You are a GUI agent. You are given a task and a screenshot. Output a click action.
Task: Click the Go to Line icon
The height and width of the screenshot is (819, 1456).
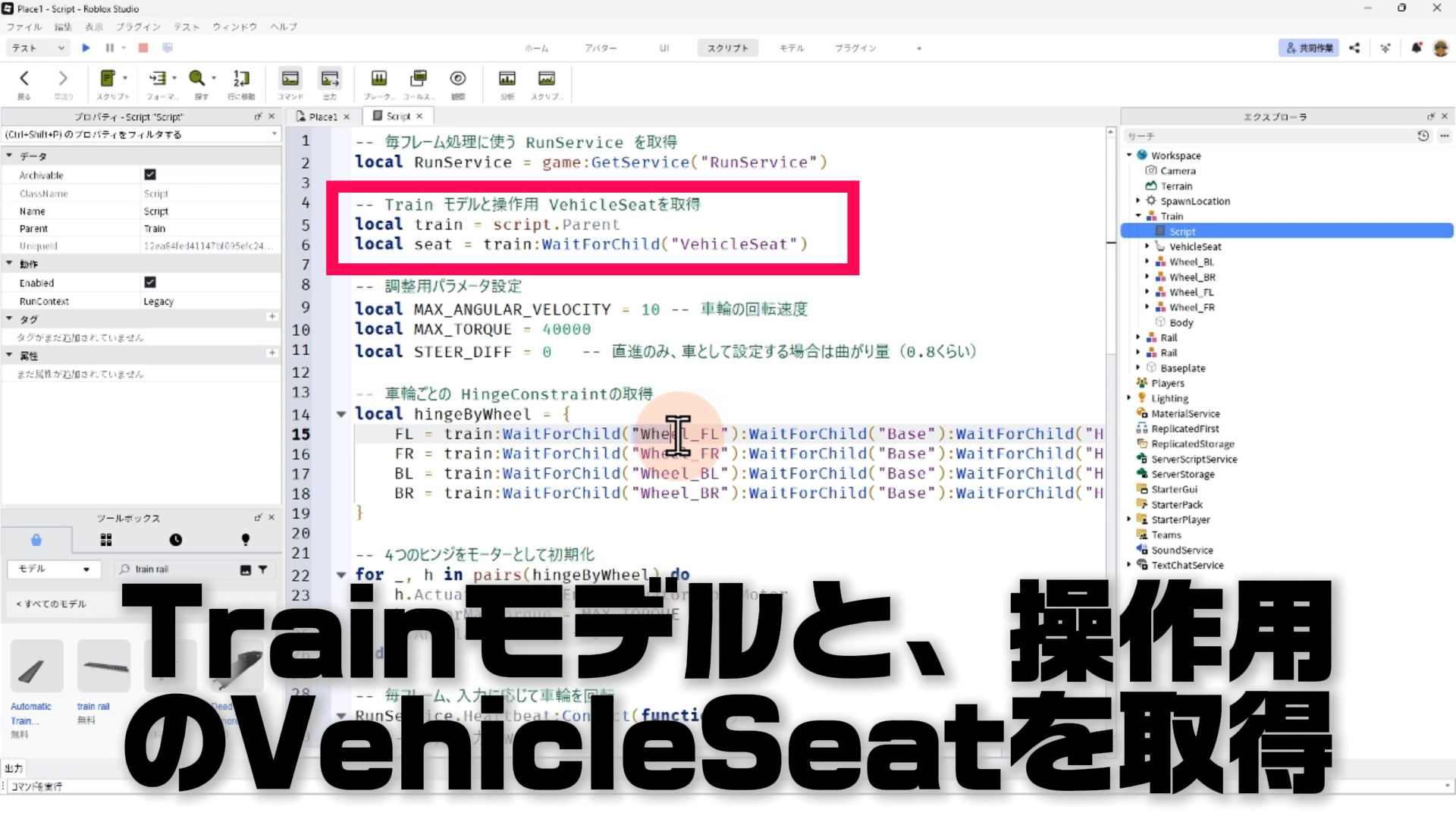(241, 79)
